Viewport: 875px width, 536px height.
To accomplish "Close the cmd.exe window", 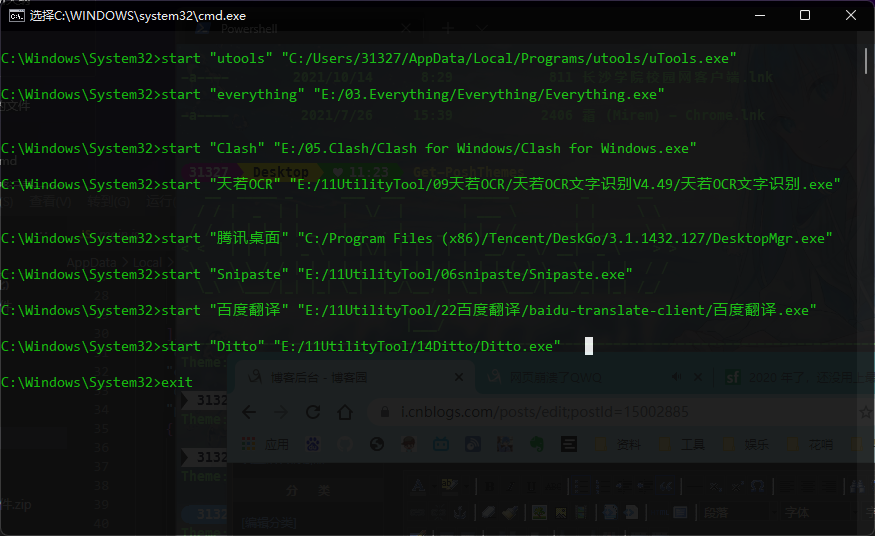I will 850,16.
